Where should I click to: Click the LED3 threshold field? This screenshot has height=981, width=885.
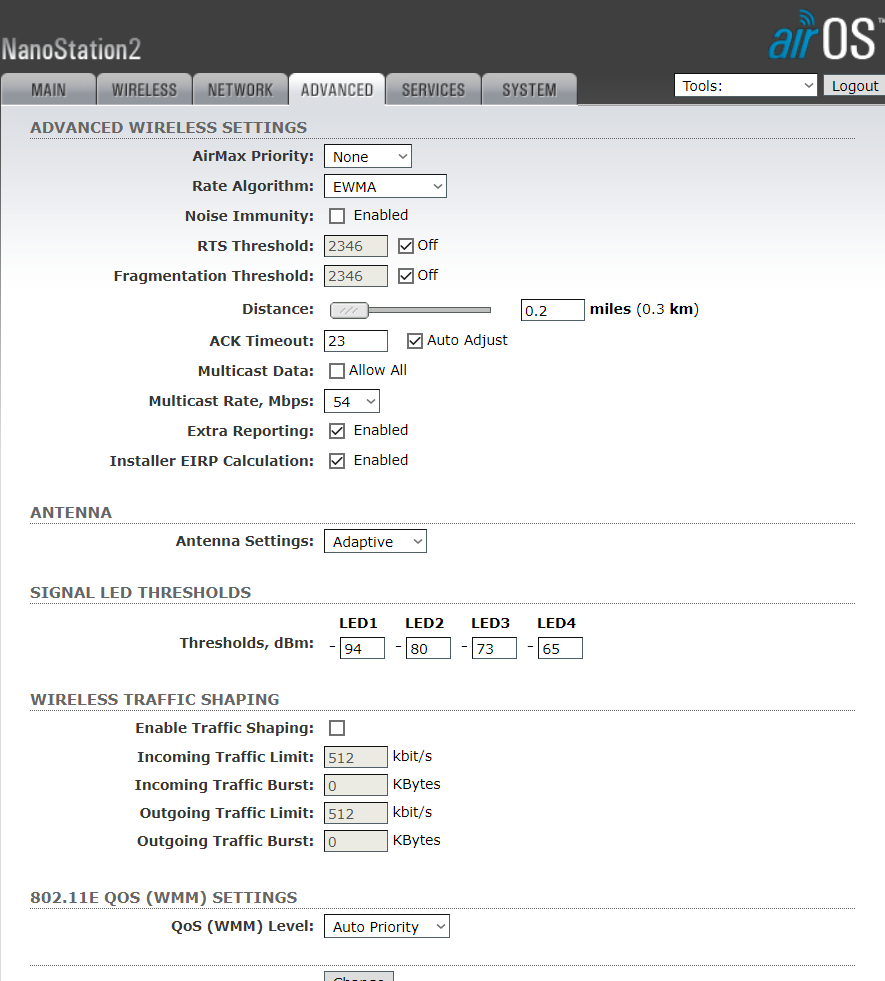pyautogui.click(x=494, y=648)
